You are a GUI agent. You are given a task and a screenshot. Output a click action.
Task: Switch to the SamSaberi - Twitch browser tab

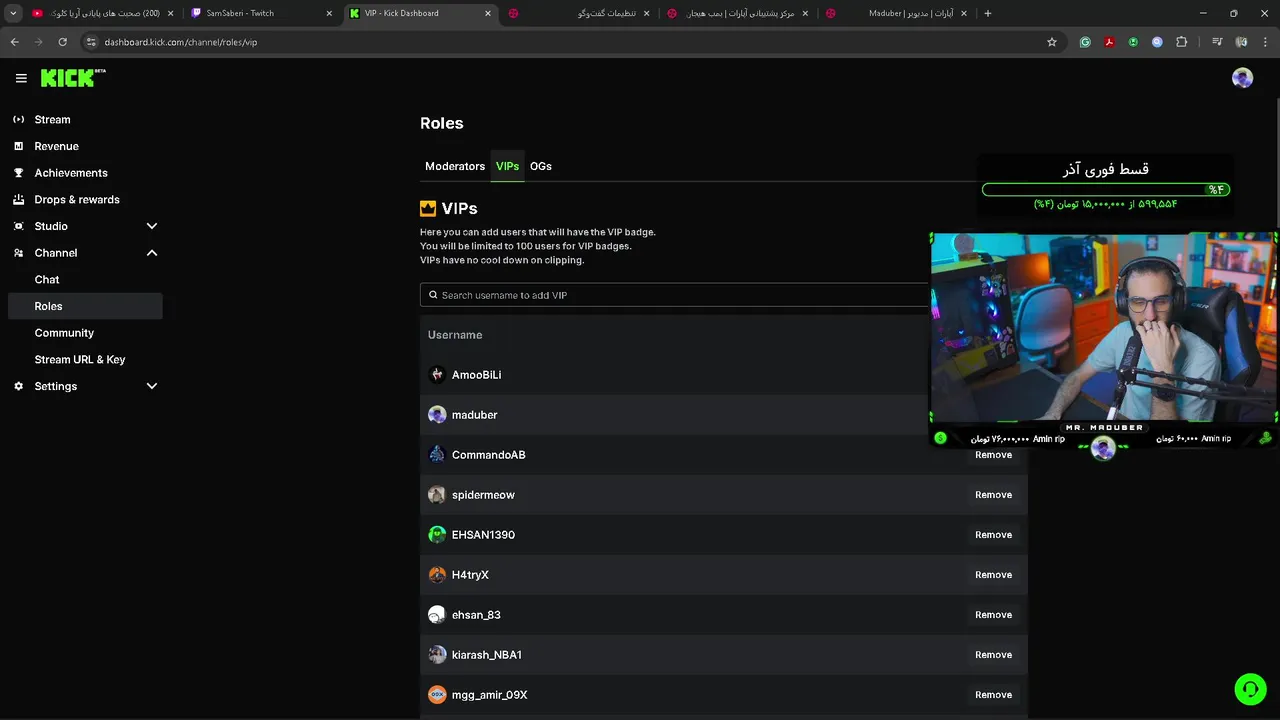point(262,13)
